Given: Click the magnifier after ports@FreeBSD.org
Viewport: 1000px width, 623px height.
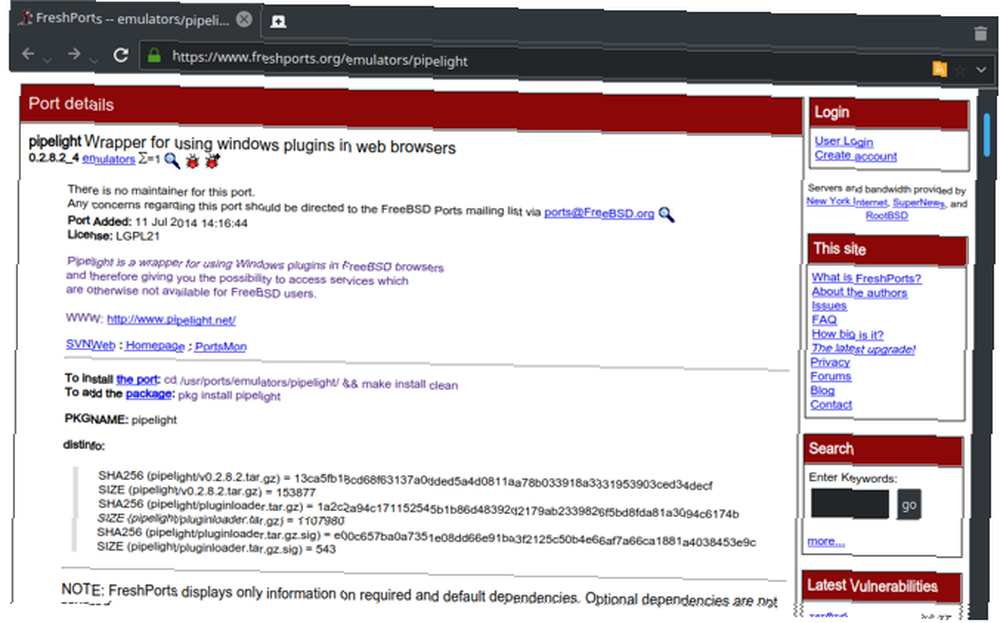Looking at the screenshot, I should [x=666, y=214].
